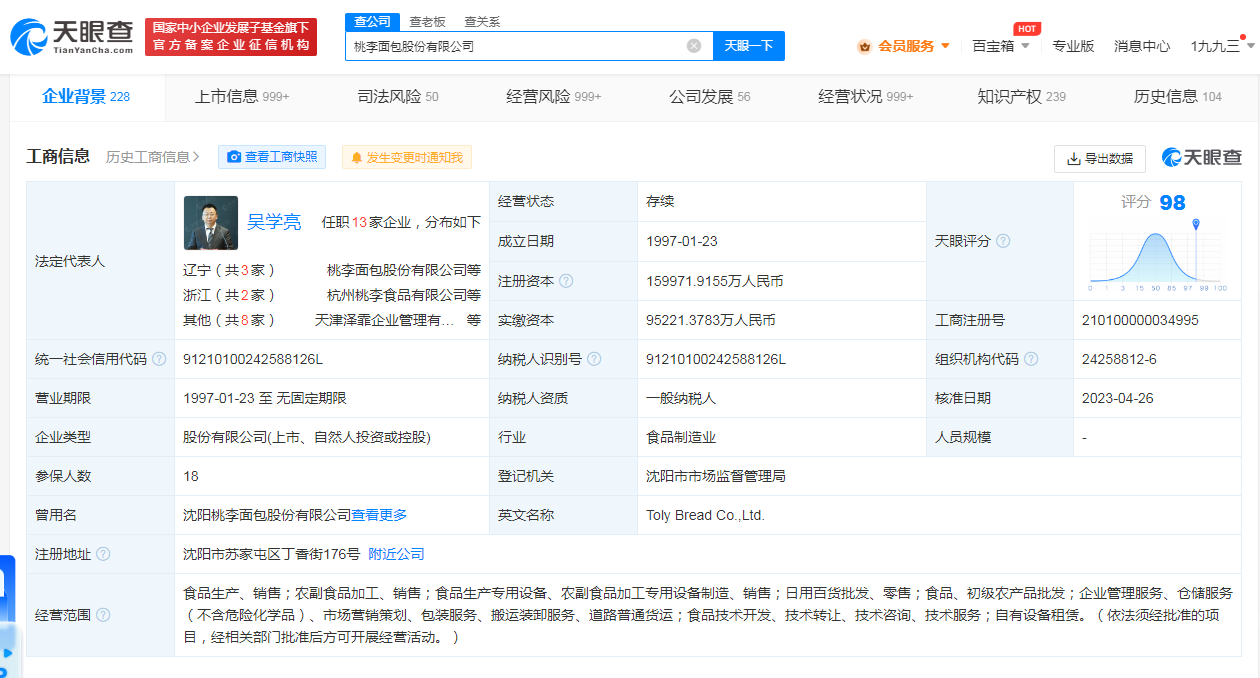
Task: Click the red 13 companies count
Action: tap(359, 222)
